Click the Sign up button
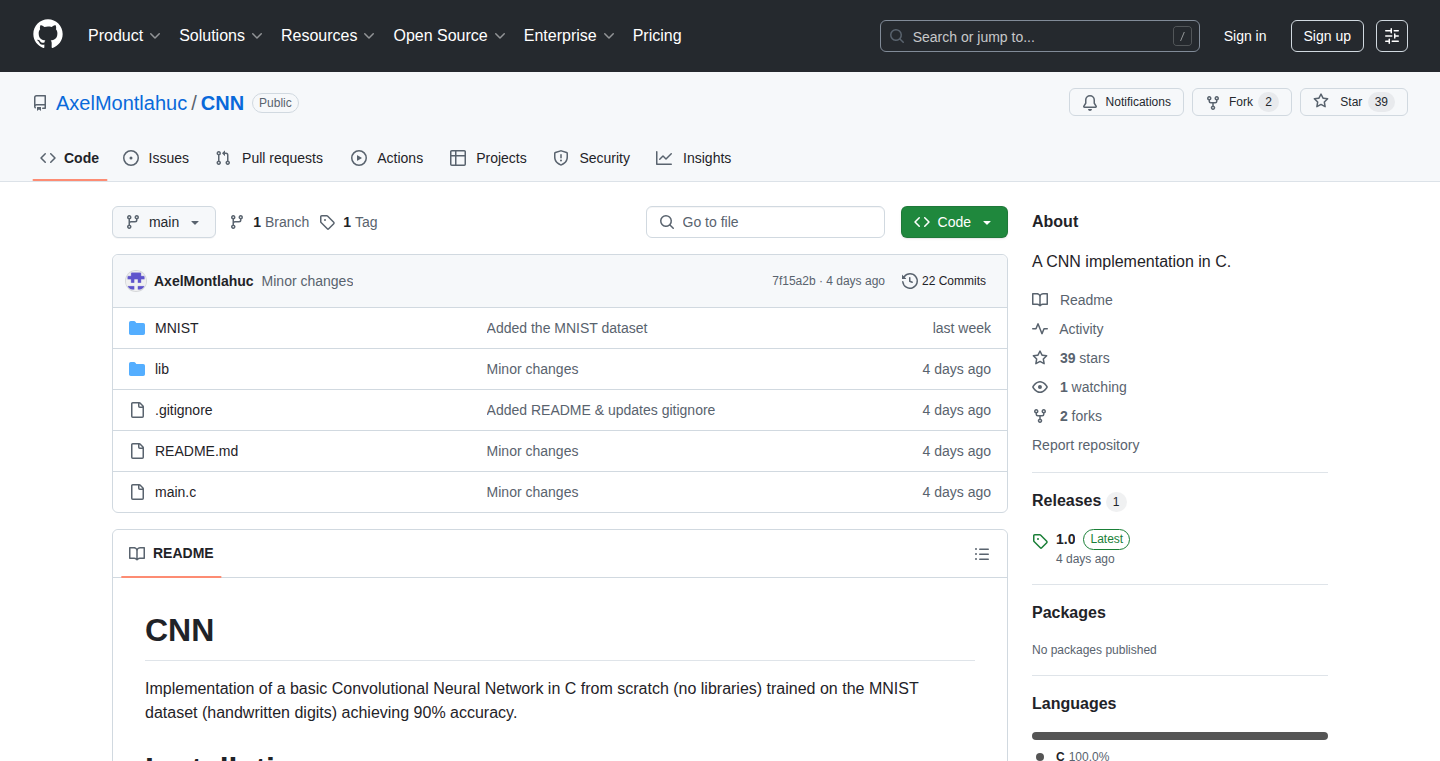This screenshot has width=1440, height=761. (x=1327, y=36)
